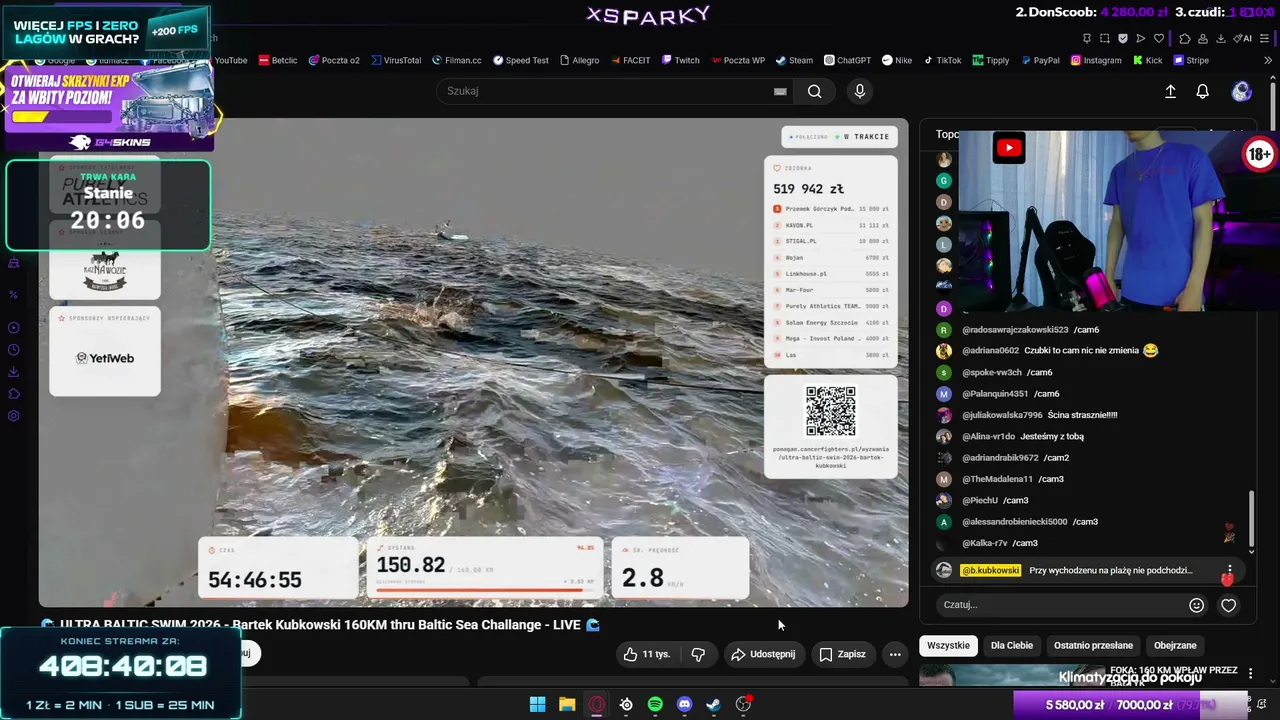
Task: Toggle the ad blocker shield icon
Action: [1123, 38]
